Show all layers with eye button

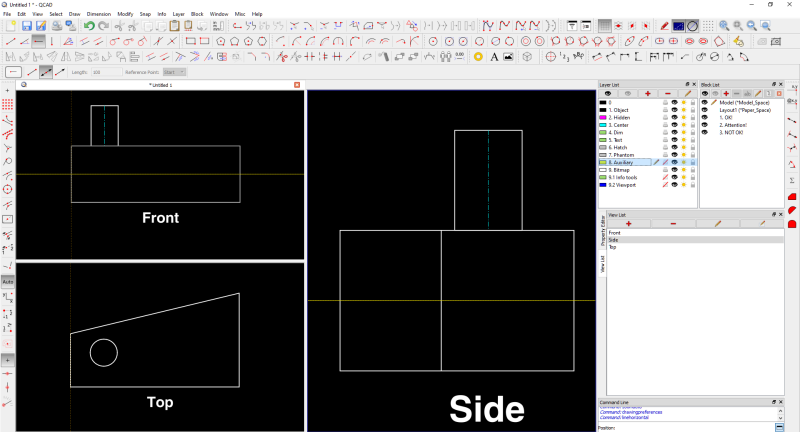tap(608, 94)
